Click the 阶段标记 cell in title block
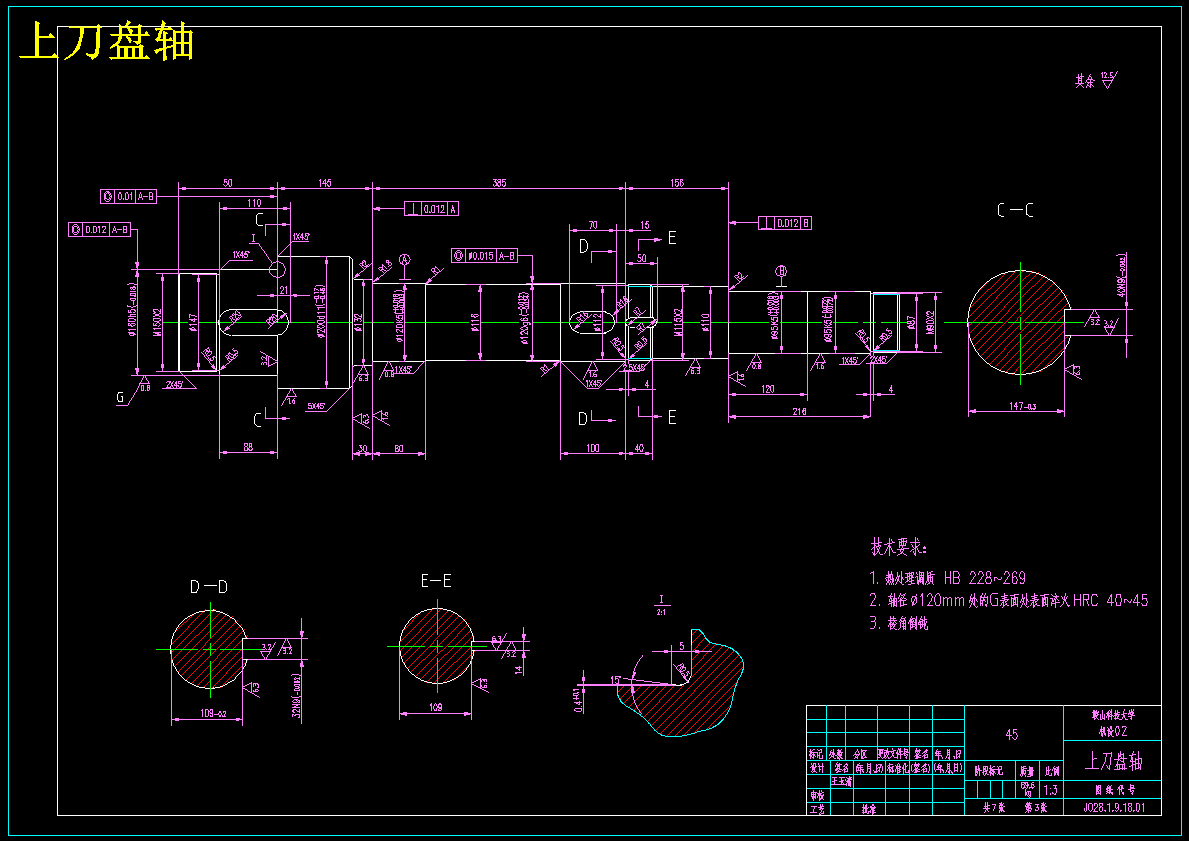The width and height of the screenshot is (1189, 841). pyautogui.click(x=989, y=770)
